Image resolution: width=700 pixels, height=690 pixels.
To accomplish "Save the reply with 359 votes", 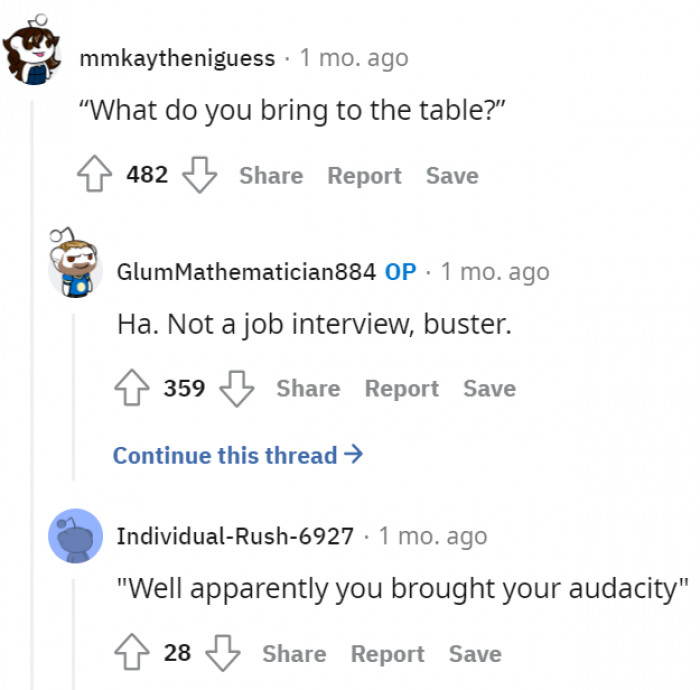I will [489, 388].
